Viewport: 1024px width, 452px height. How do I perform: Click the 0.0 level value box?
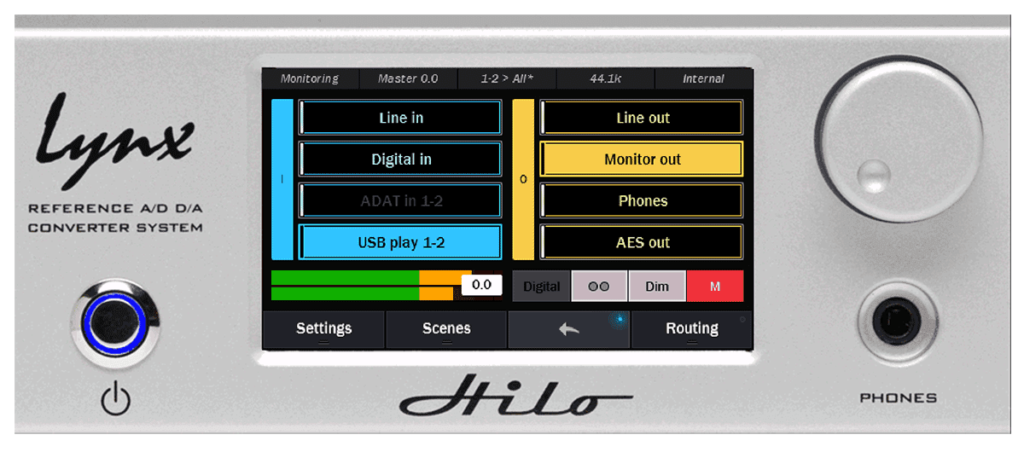481,285
